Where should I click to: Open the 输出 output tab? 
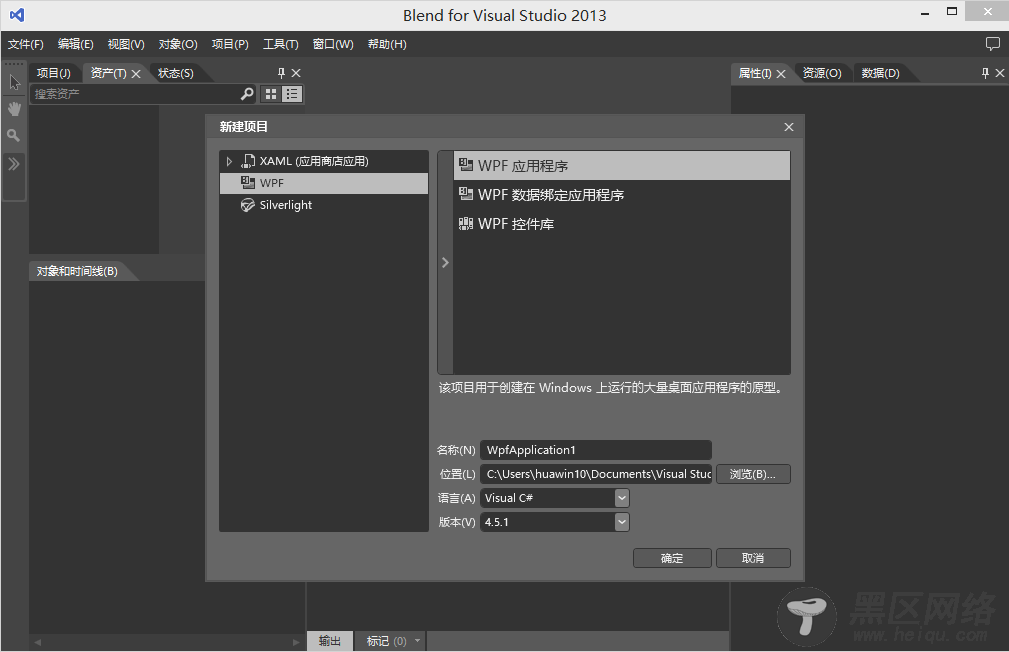tap(329, 641)
